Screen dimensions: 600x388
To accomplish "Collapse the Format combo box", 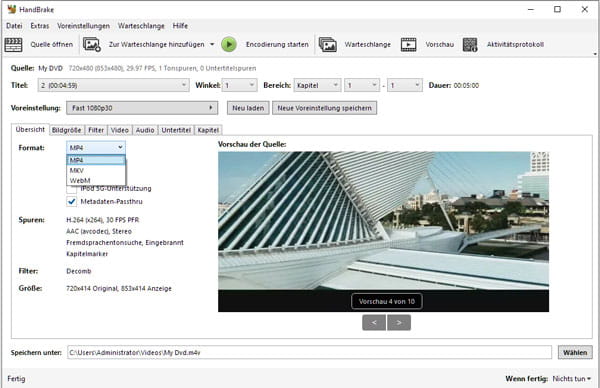I will 96,147.
